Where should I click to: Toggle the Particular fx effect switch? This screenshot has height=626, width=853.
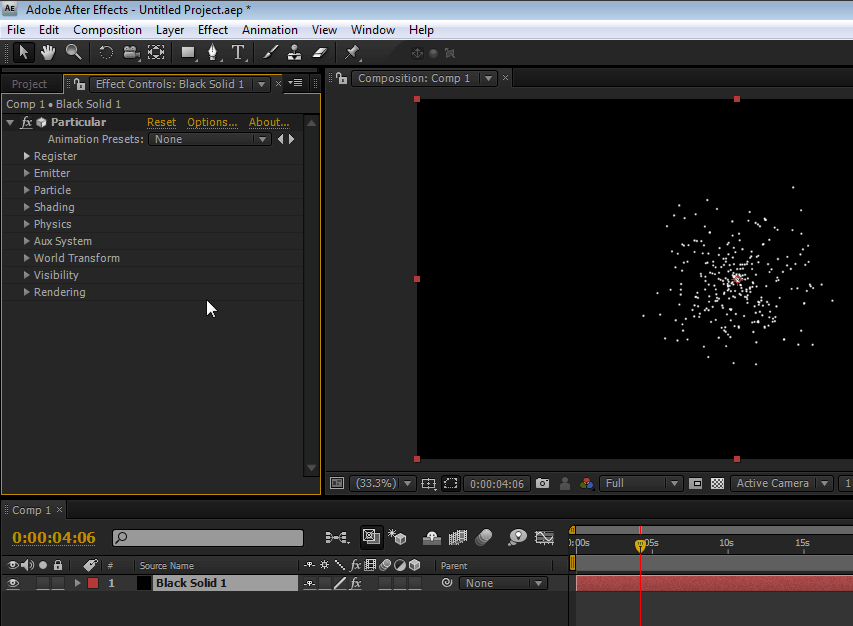pyautogui.click(x=26, y=122)
